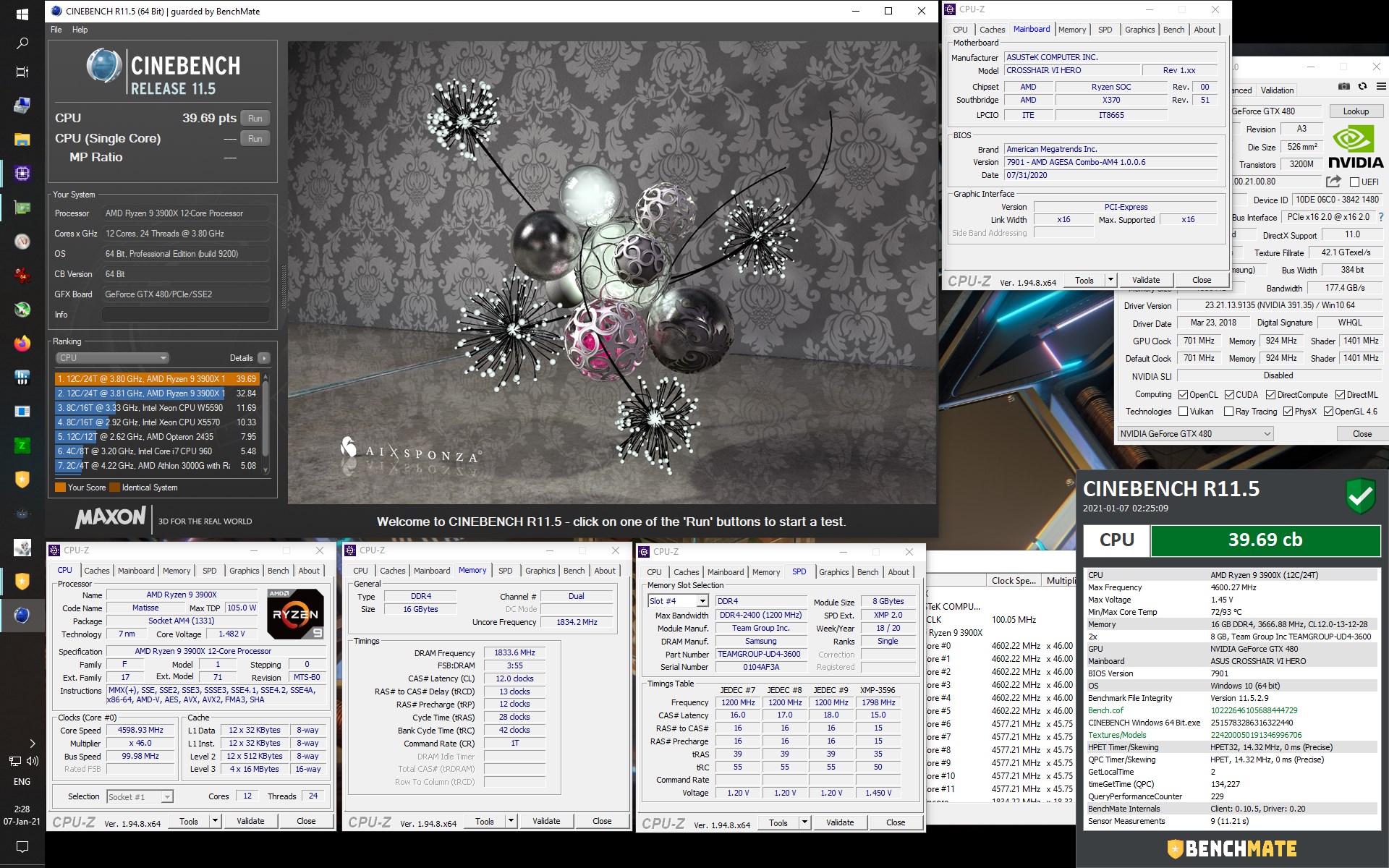Open Cinebench File menu
Viewport: 1389px width, 868px height.
pyautogui.click(x=56, y=30)
